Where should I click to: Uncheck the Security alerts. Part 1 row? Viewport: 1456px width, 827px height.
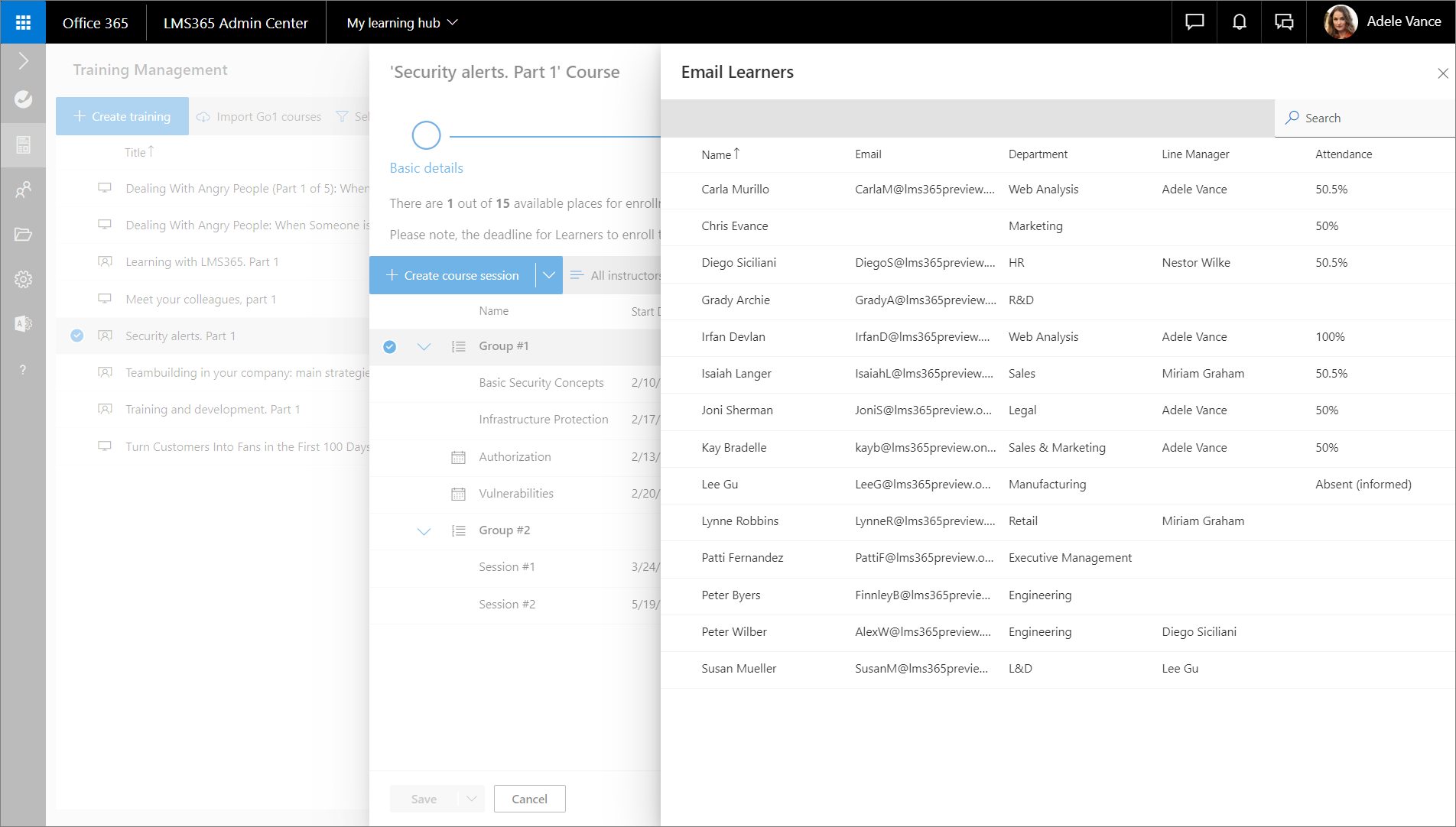point(77,336)
